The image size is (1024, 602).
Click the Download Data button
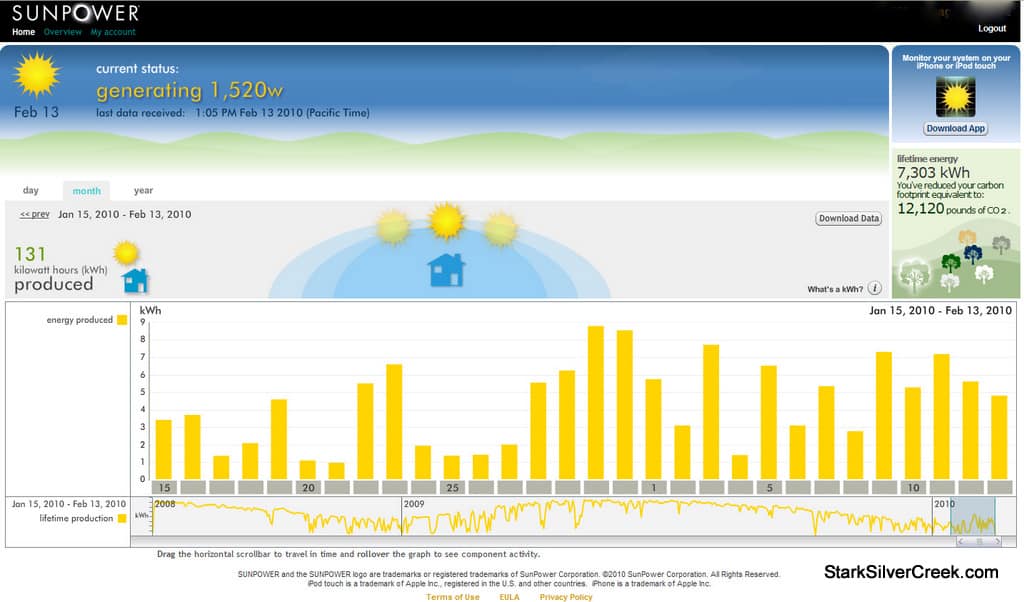[x=848, y=218]
